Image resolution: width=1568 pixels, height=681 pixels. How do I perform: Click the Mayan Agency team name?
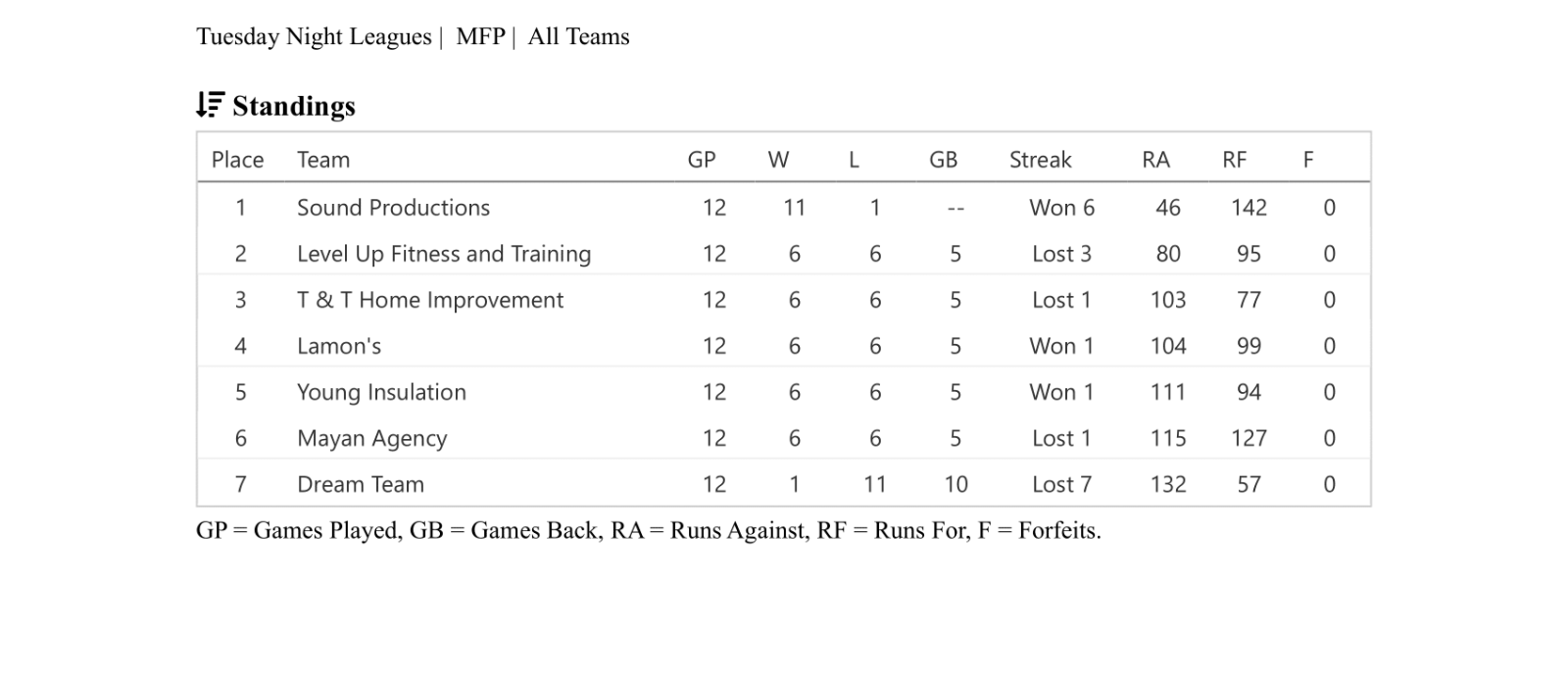(x=371, y=438)
